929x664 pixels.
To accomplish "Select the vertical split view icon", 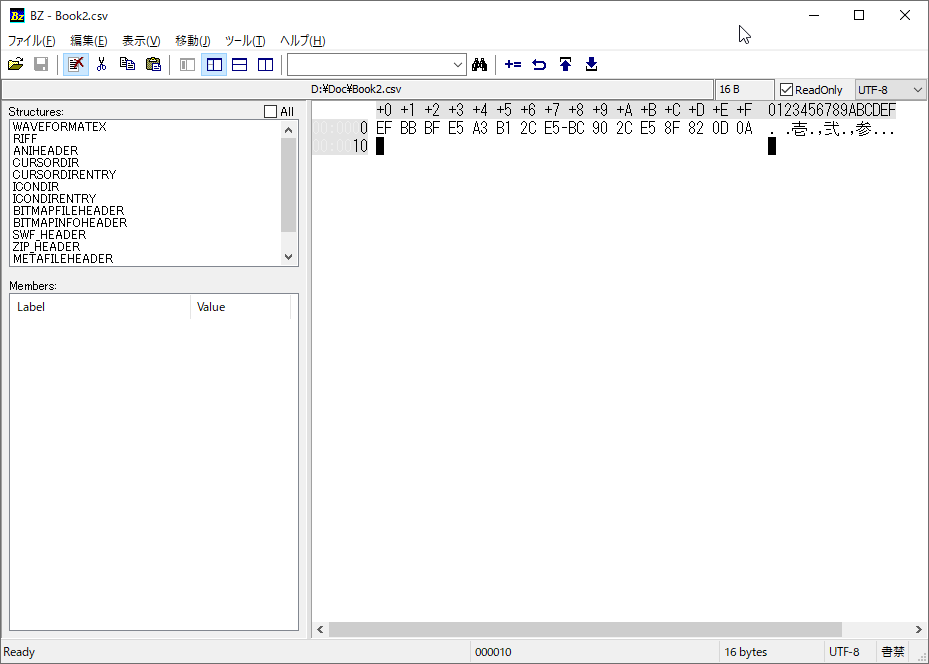I will click(265, 64).
